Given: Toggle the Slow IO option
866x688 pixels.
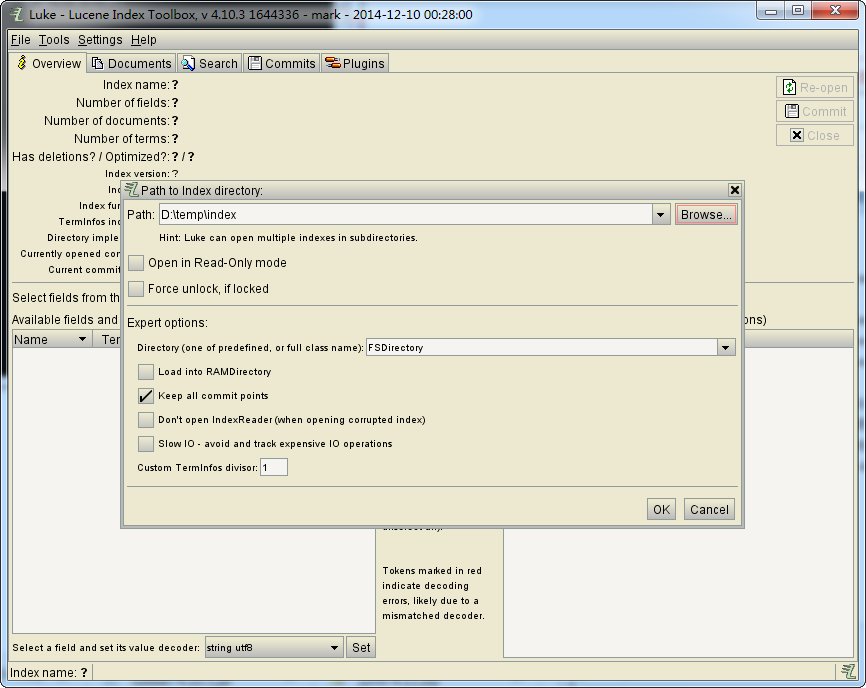Looking at the screenshot, I should [146, 443].
